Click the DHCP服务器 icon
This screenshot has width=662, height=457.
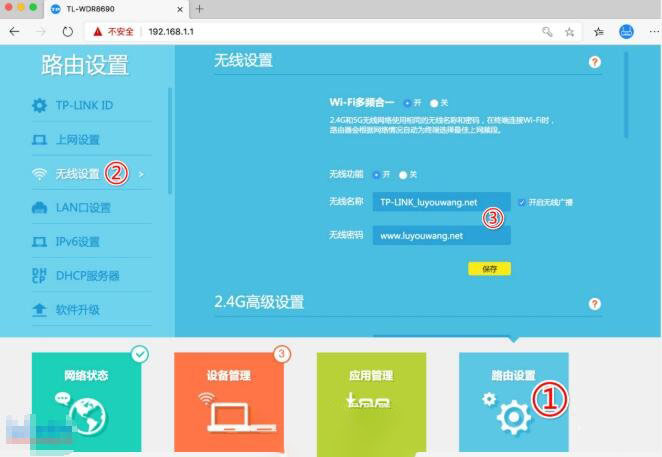click(x=39, y=276)
